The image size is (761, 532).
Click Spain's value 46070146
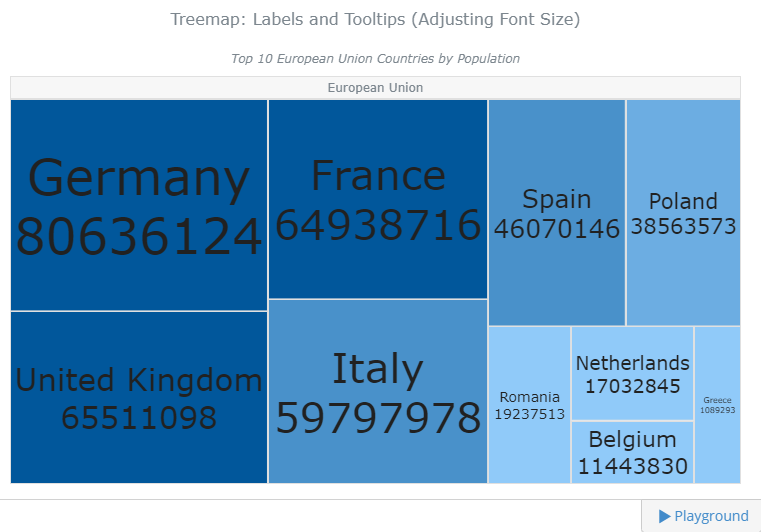[557, 229]
